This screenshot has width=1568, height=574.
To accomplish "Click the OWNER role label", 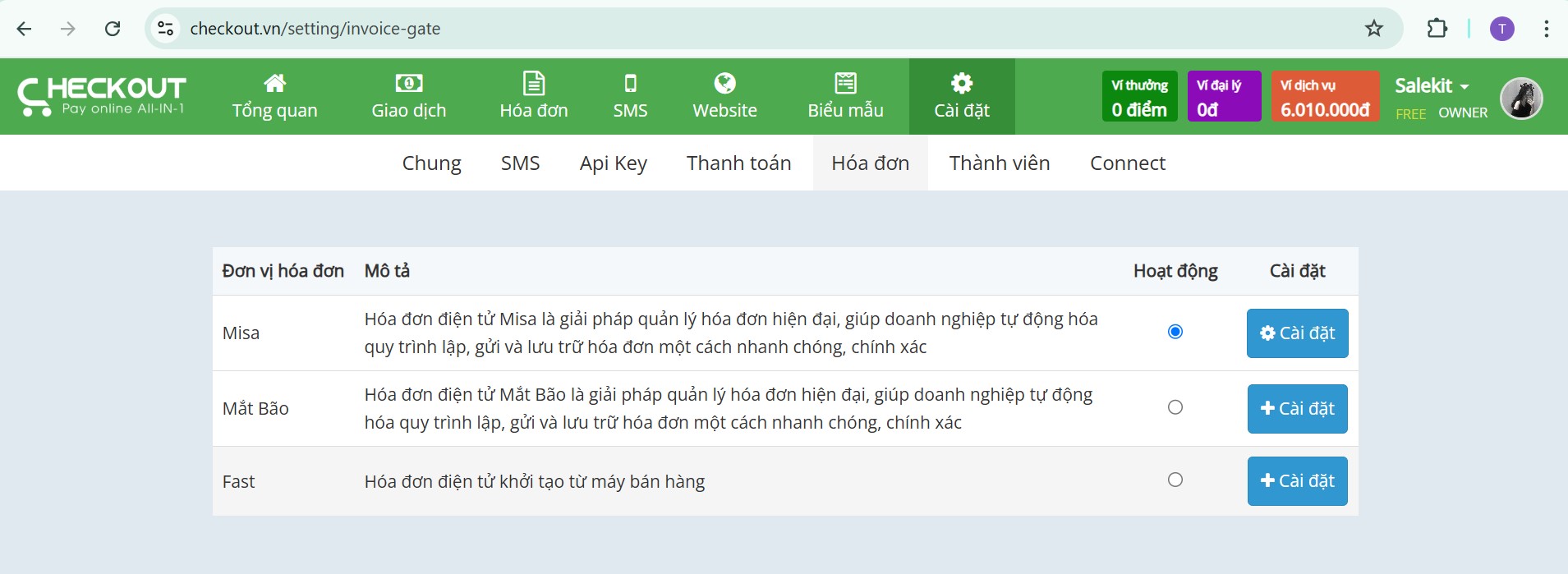I will click(1463, 113).
